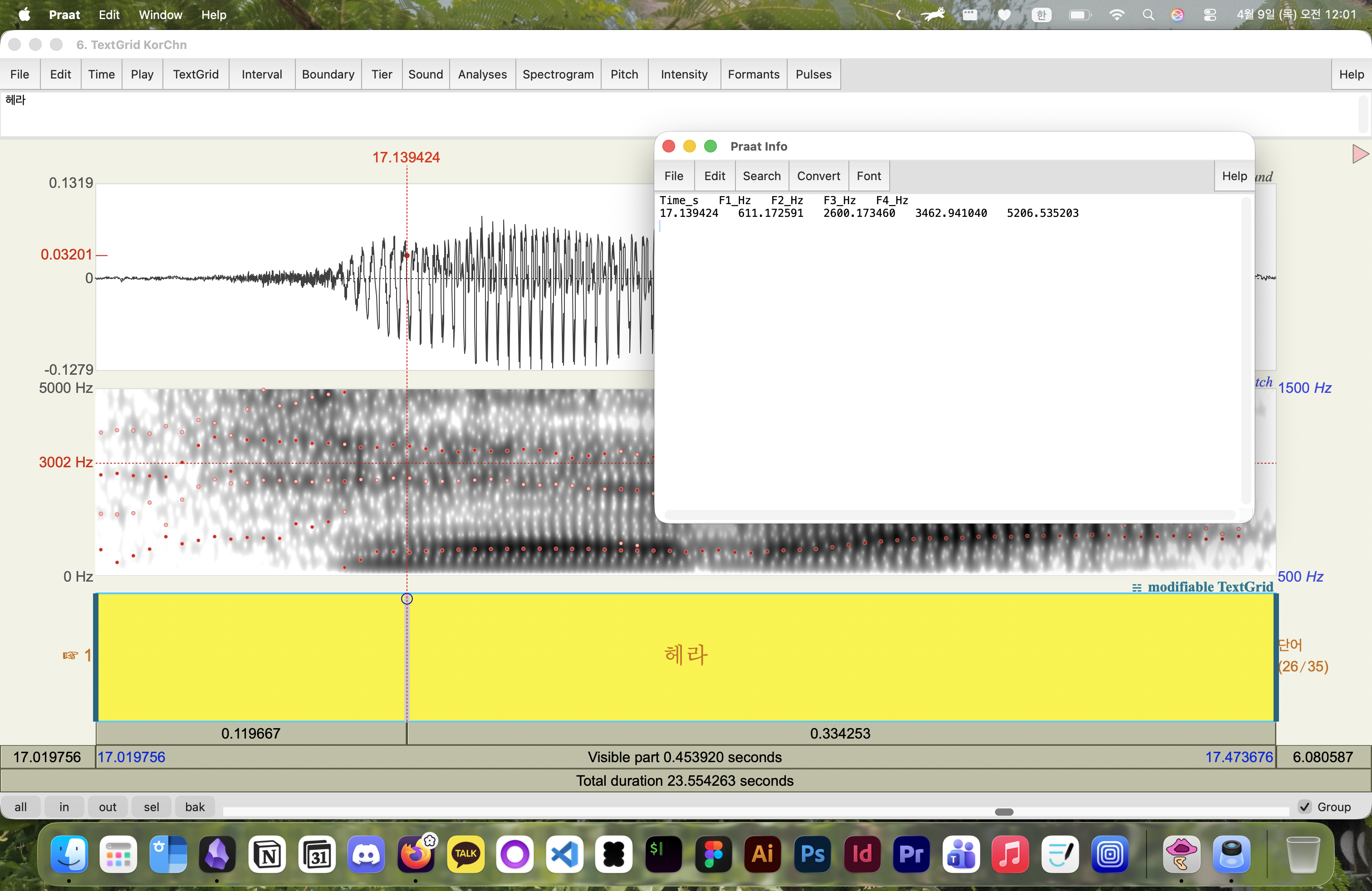Open macOS Control Center toggle icon
The width and height of the screenshot is (1372, 891).
click(1210, 15)
